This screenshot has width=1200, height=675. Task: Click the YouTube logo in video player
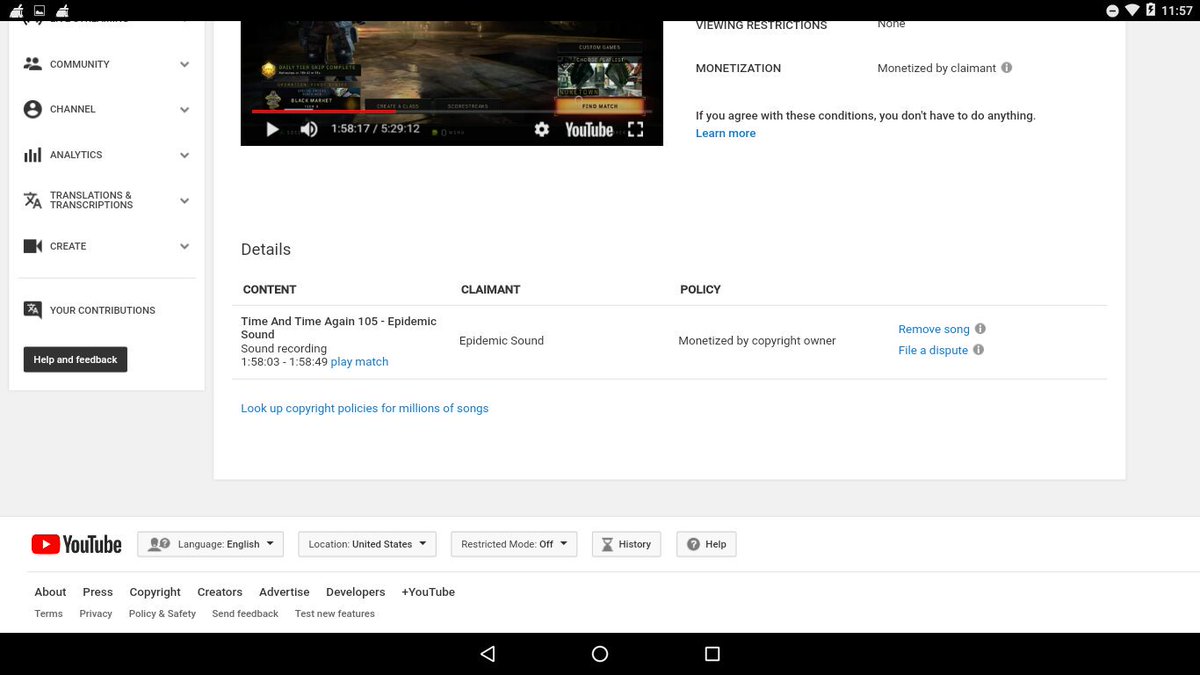tap(589, 129)
